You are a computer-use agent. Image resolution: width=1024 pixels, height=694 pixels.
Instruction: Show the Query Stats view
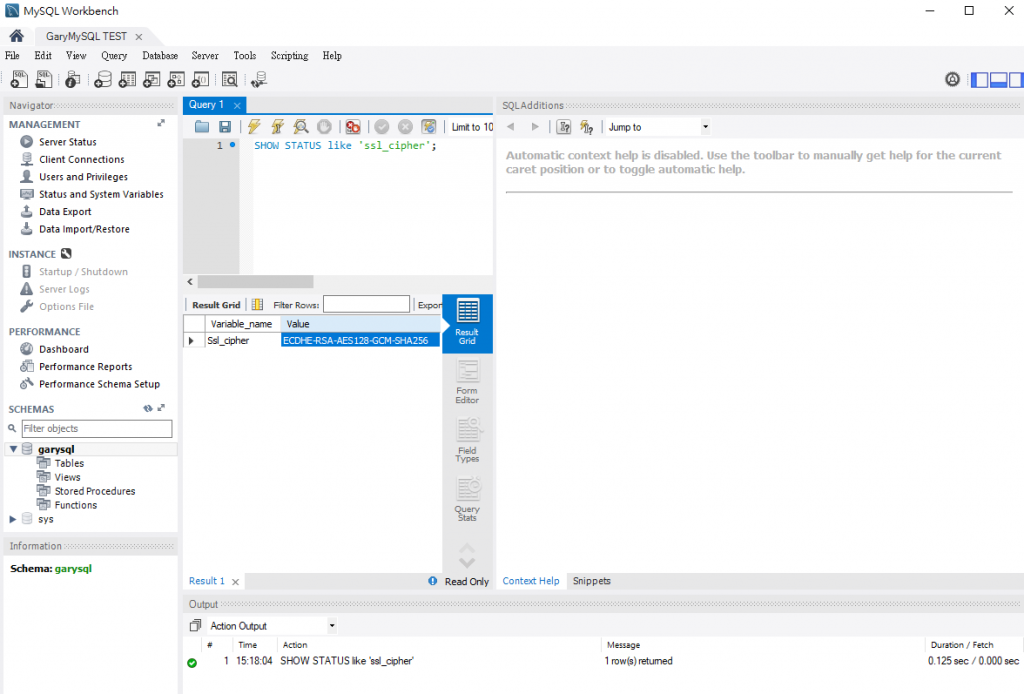[467, 499]
